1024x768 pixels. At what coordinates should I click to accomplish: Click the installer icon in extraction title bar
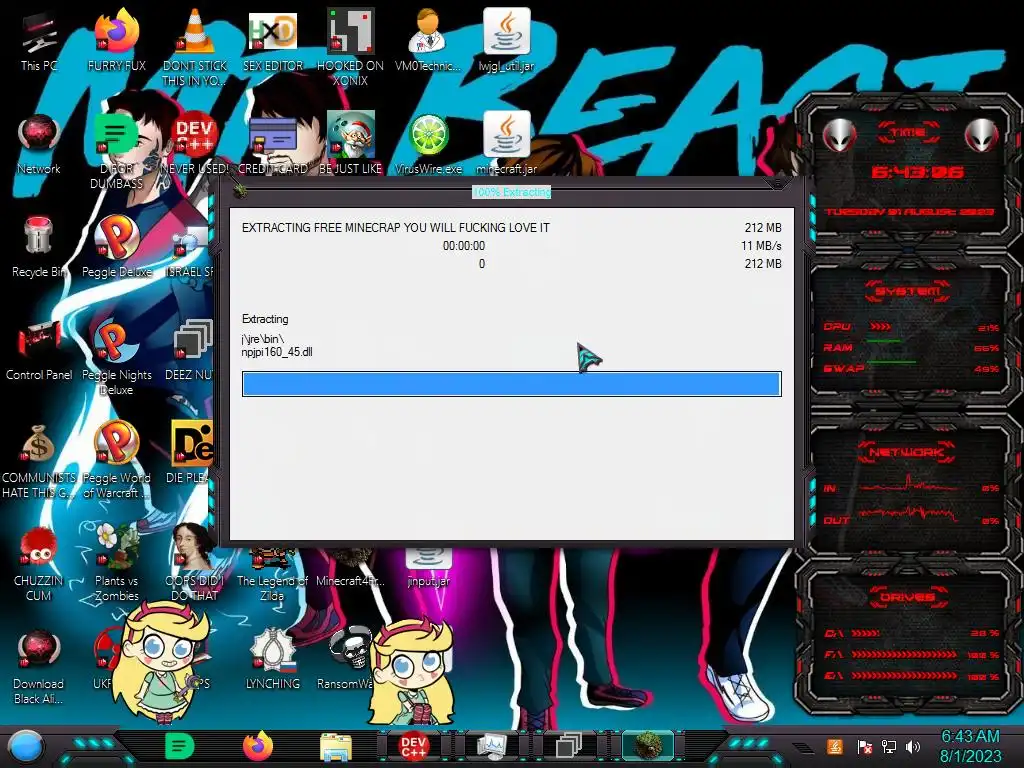240,191
